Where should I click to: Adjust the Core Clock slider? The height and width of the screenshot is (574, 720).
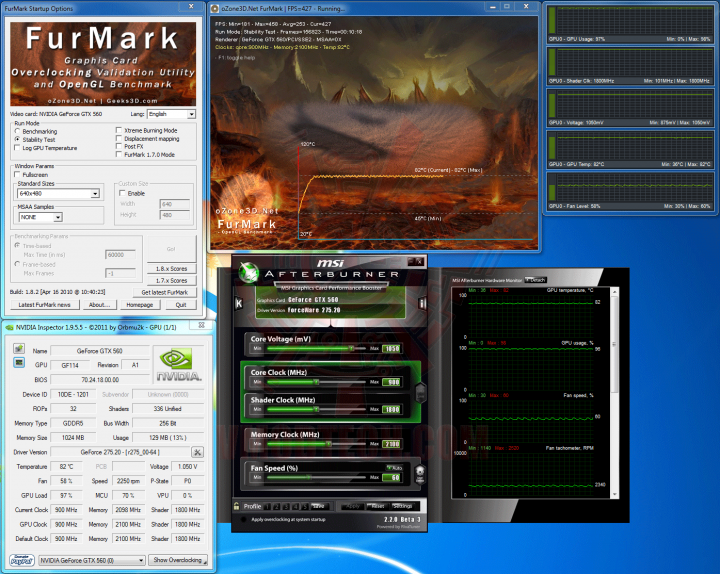tap(316, 382)
